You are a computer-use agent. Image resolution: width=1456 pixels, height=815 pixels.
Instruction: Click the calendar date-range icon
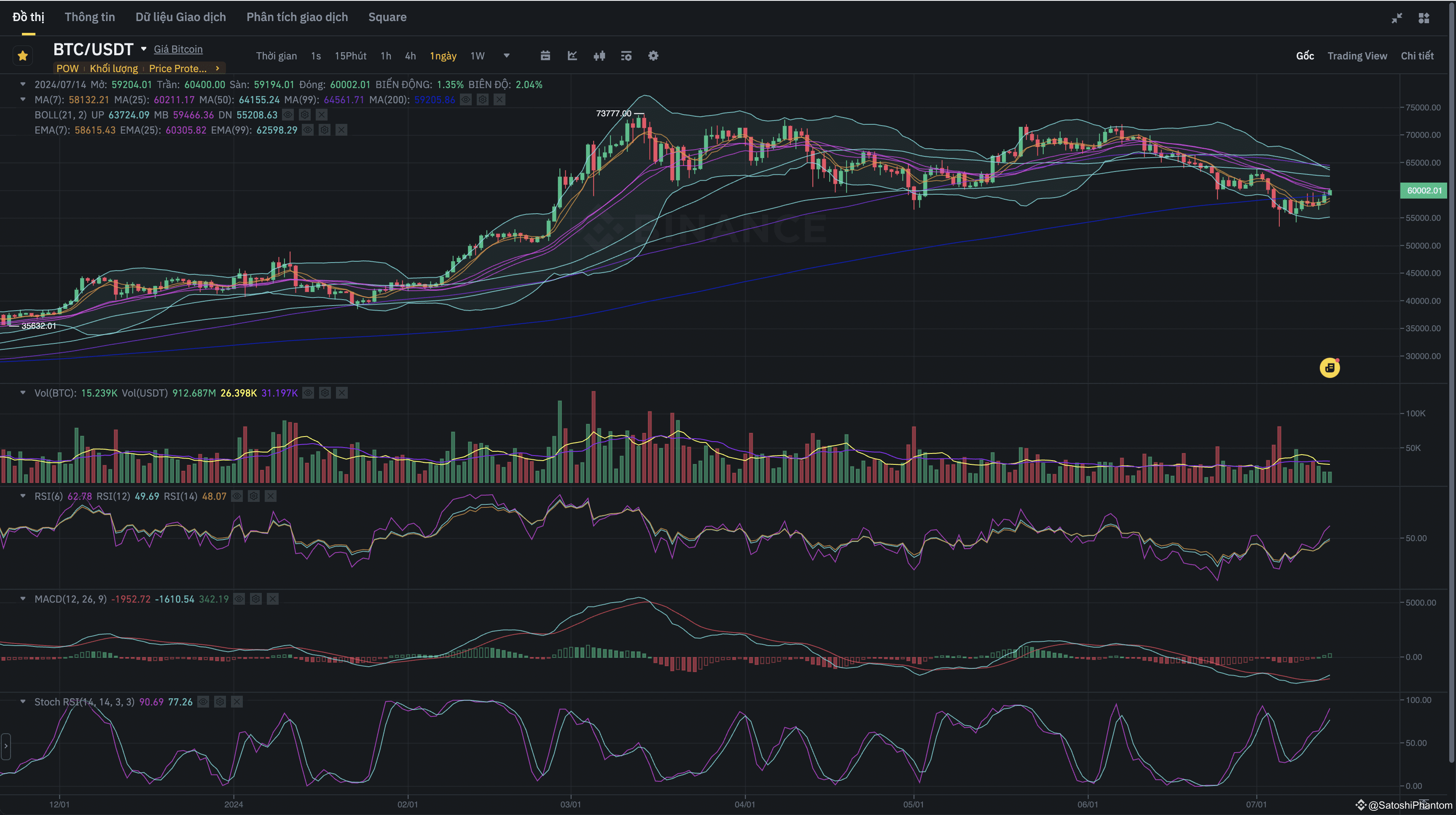click(x=545, y=55)
